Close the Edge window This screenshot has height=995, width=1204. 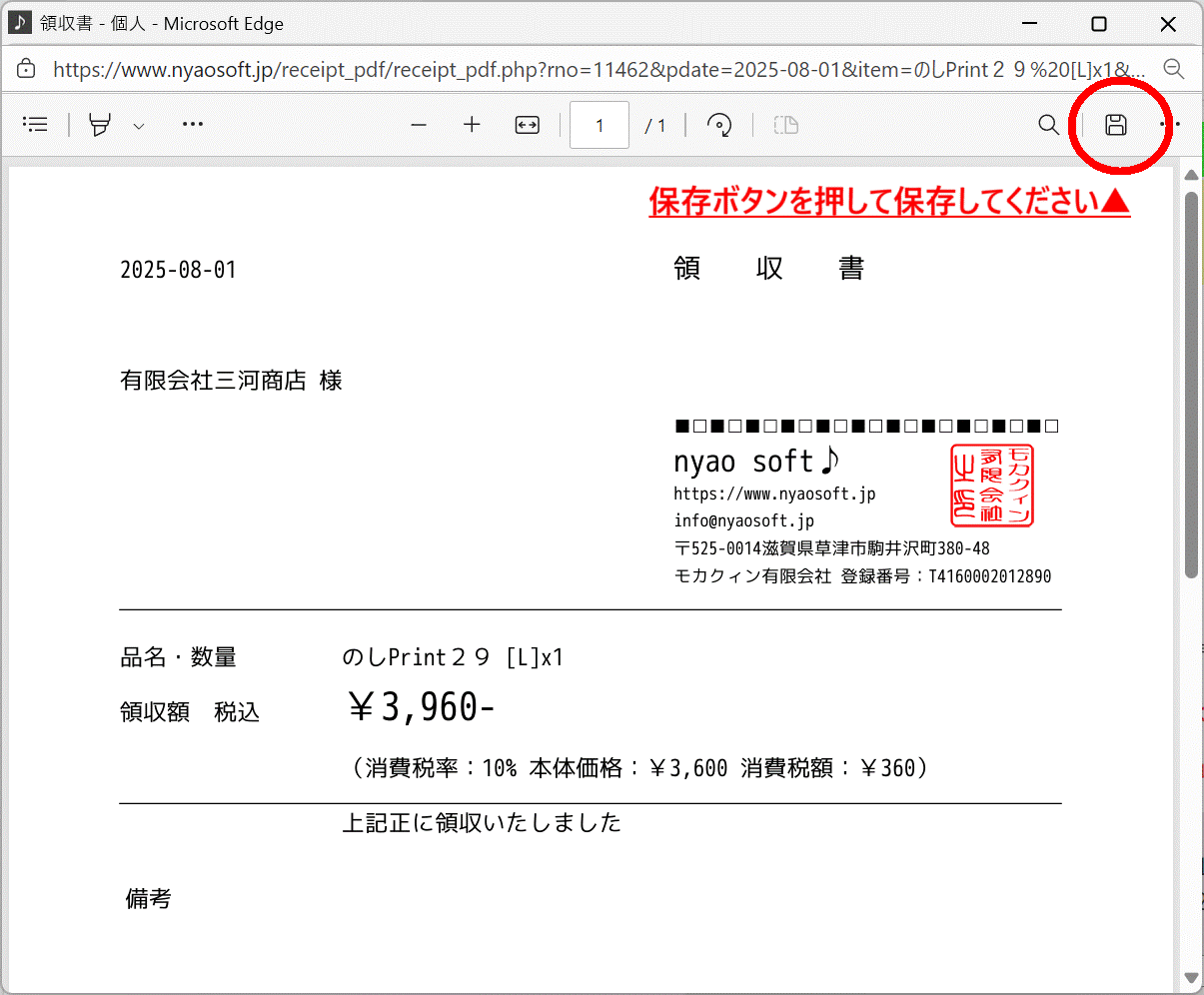pyautogui.click(x=1168, y=24)
